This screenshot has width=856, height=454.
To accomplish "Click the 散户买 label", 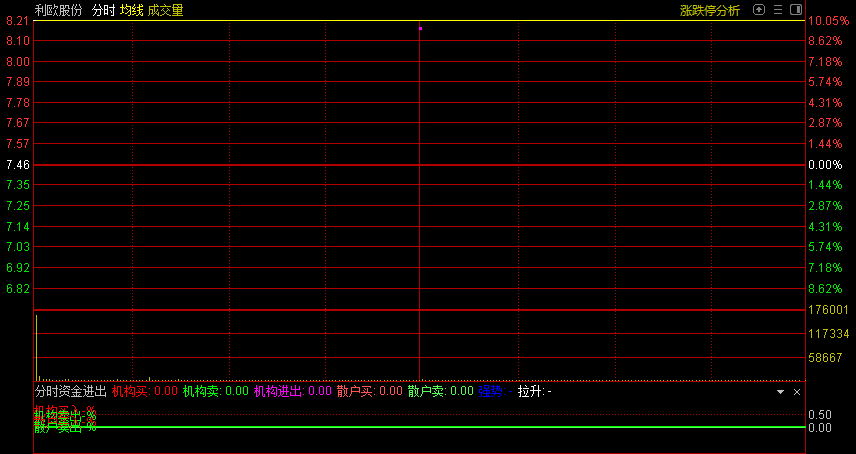I will (x=355, y=391).
